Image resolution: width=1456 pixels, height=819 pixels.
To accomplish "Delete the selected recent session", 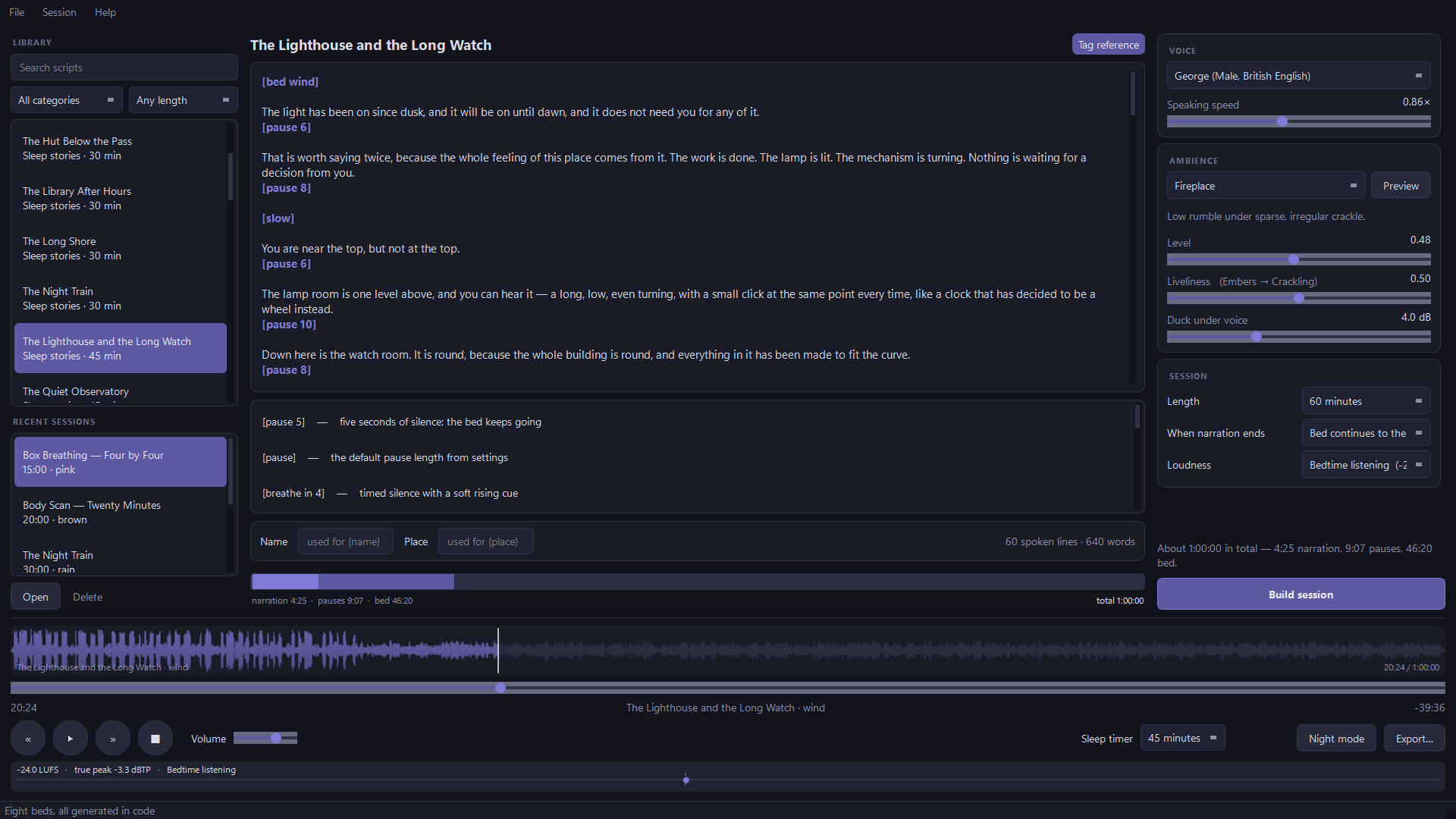I will [x=87, y=597].
